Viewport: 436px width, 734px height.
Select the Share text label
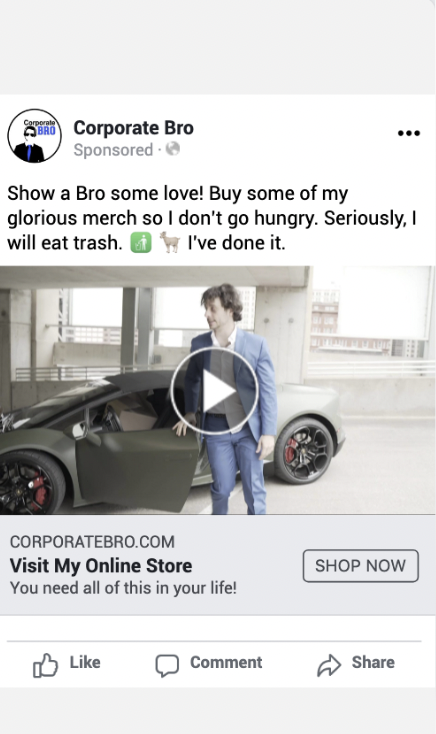pyautogui.click(x=373, y=662)
